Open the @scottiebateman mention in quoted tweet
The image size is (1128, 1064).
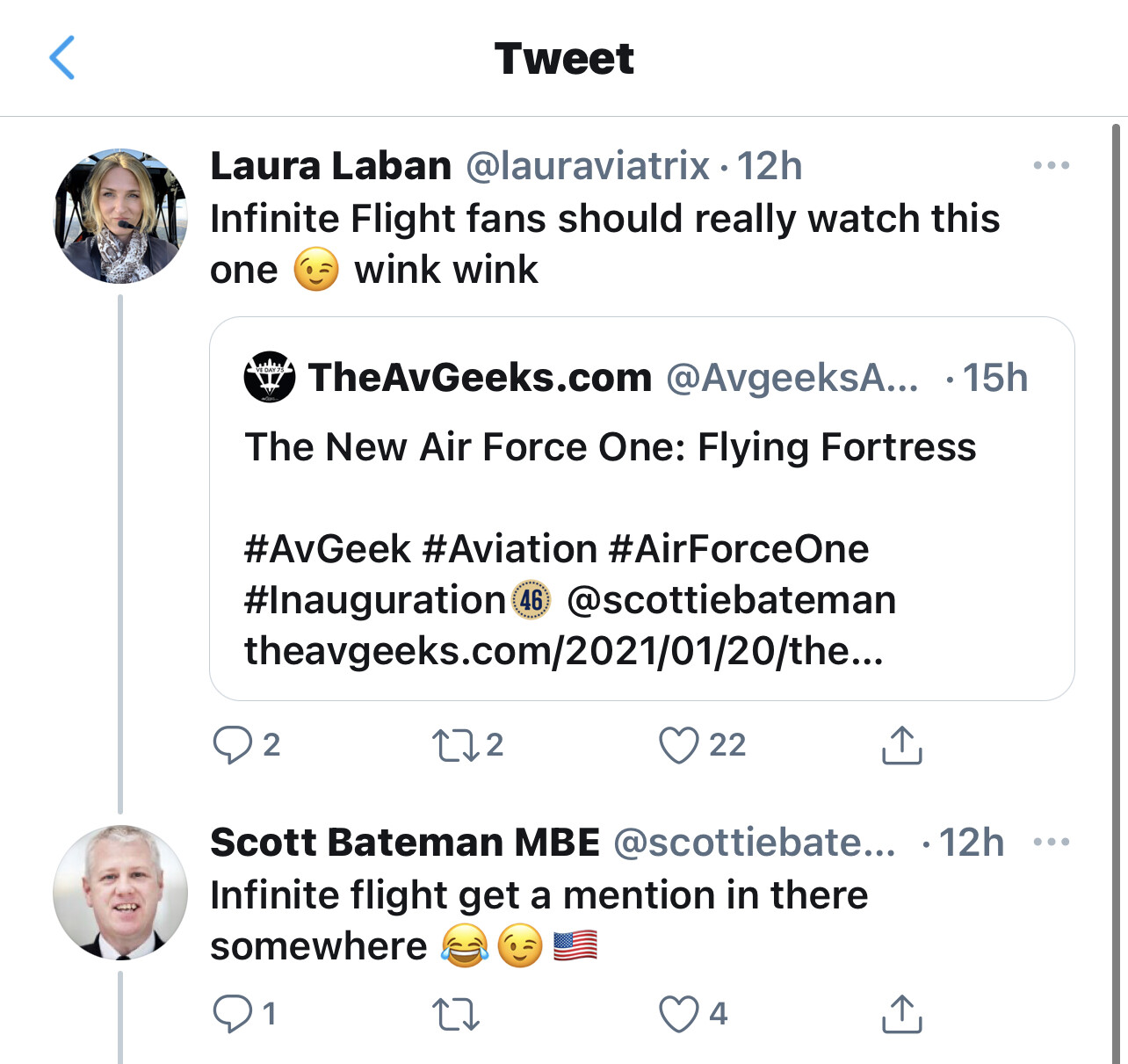point(731,601)
